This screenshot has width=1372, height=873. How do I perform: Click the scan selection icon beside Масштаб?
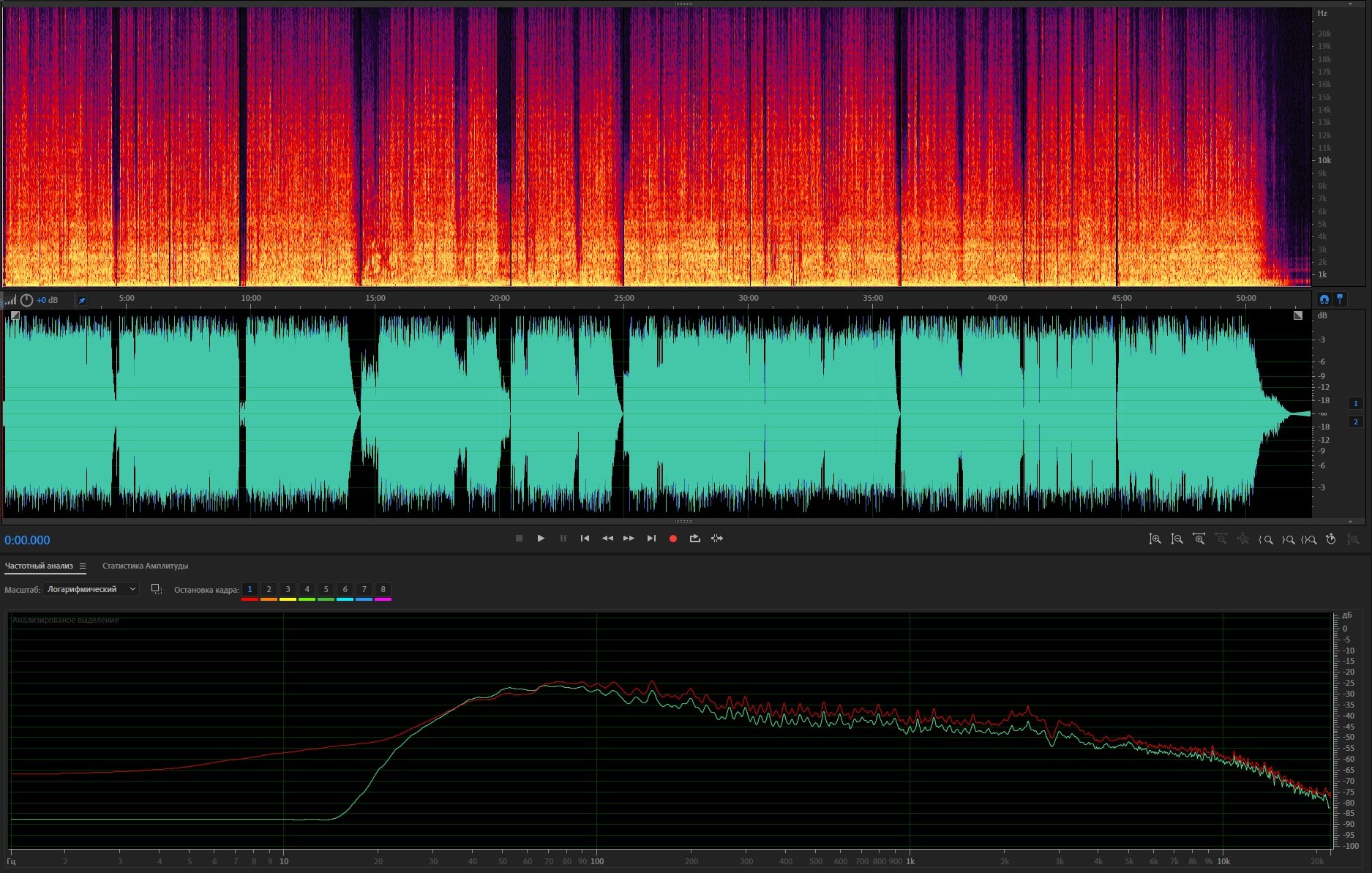coord(156,589)
